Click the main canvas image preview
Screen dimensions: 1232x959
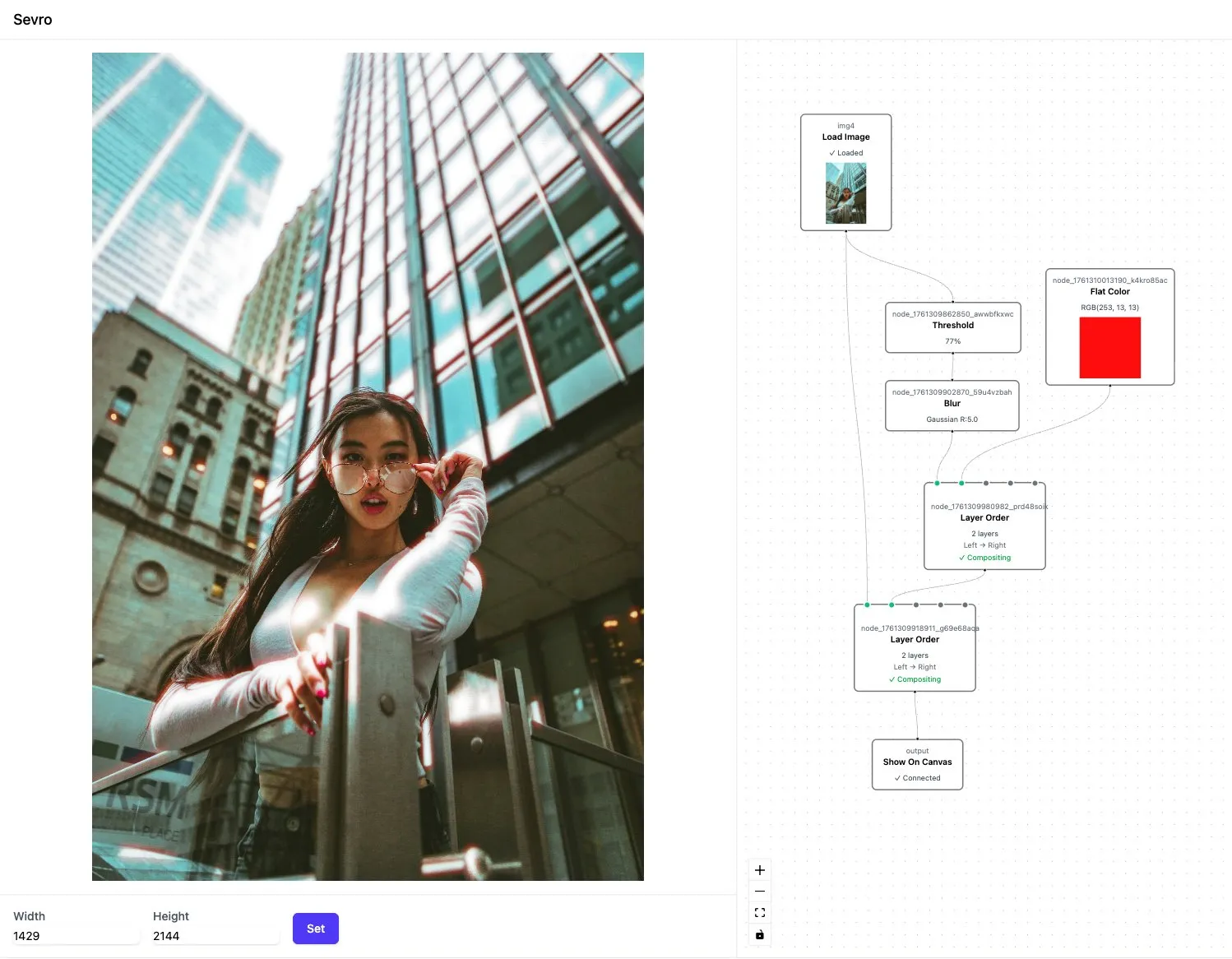pos(368,466)
